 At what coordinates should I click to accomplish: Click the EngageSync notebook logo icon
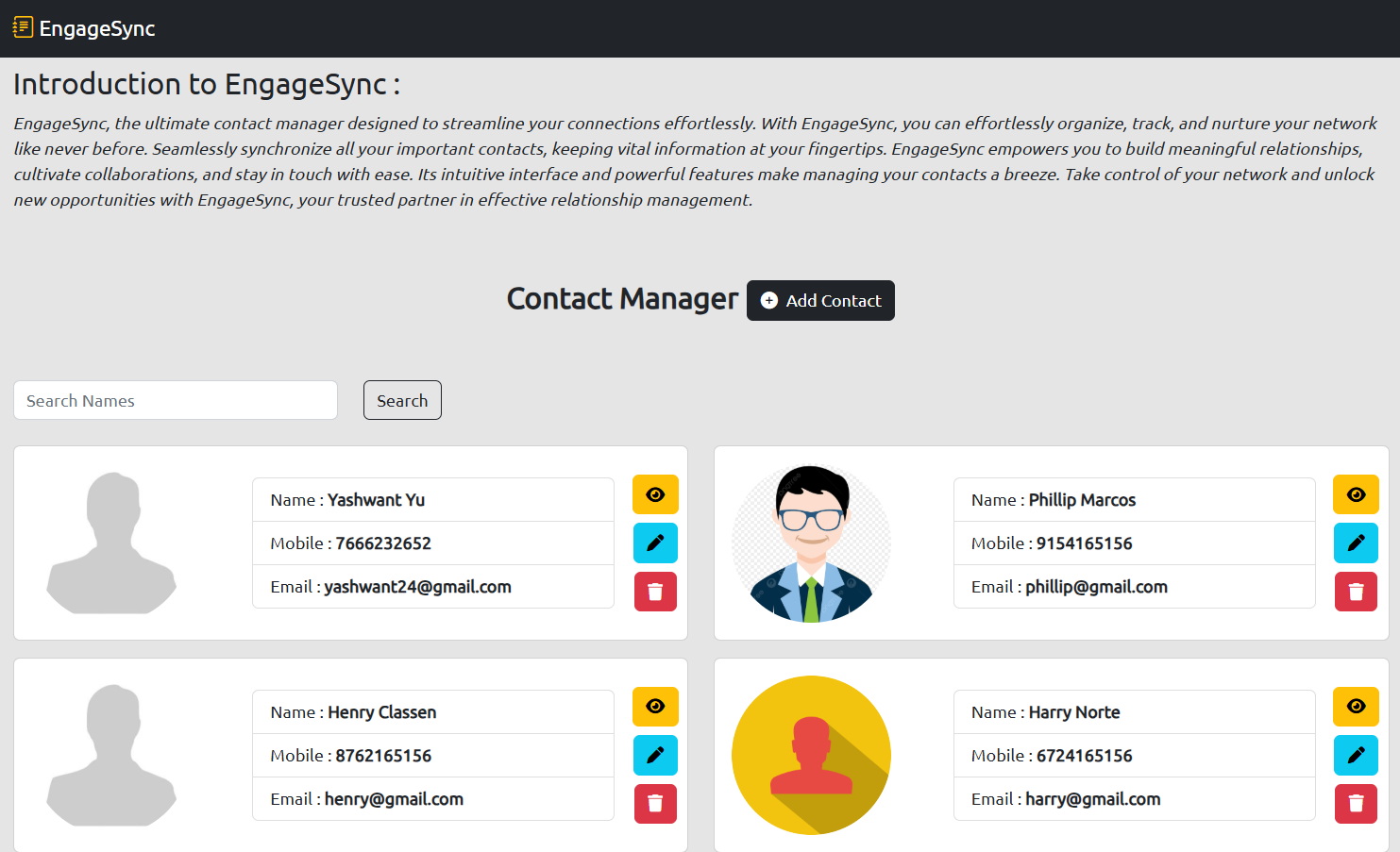(23, 27)
